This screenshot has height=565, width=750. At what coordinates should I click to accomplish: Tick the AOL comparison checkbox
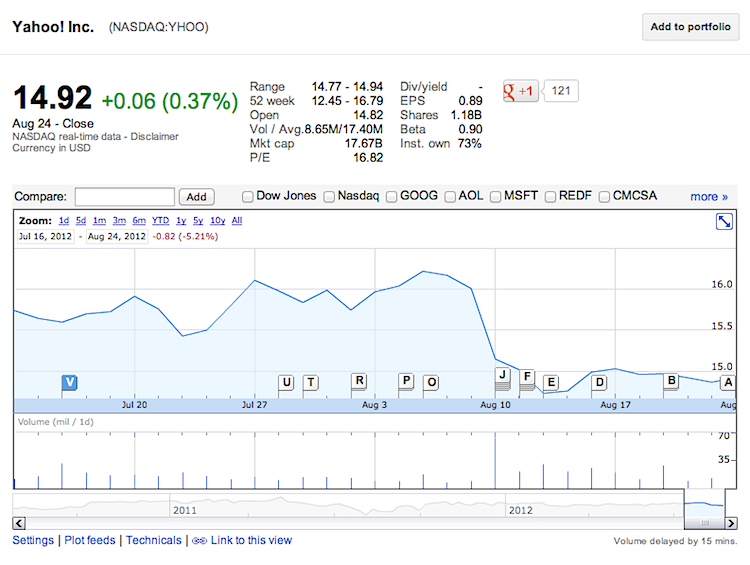coord(450,197)
